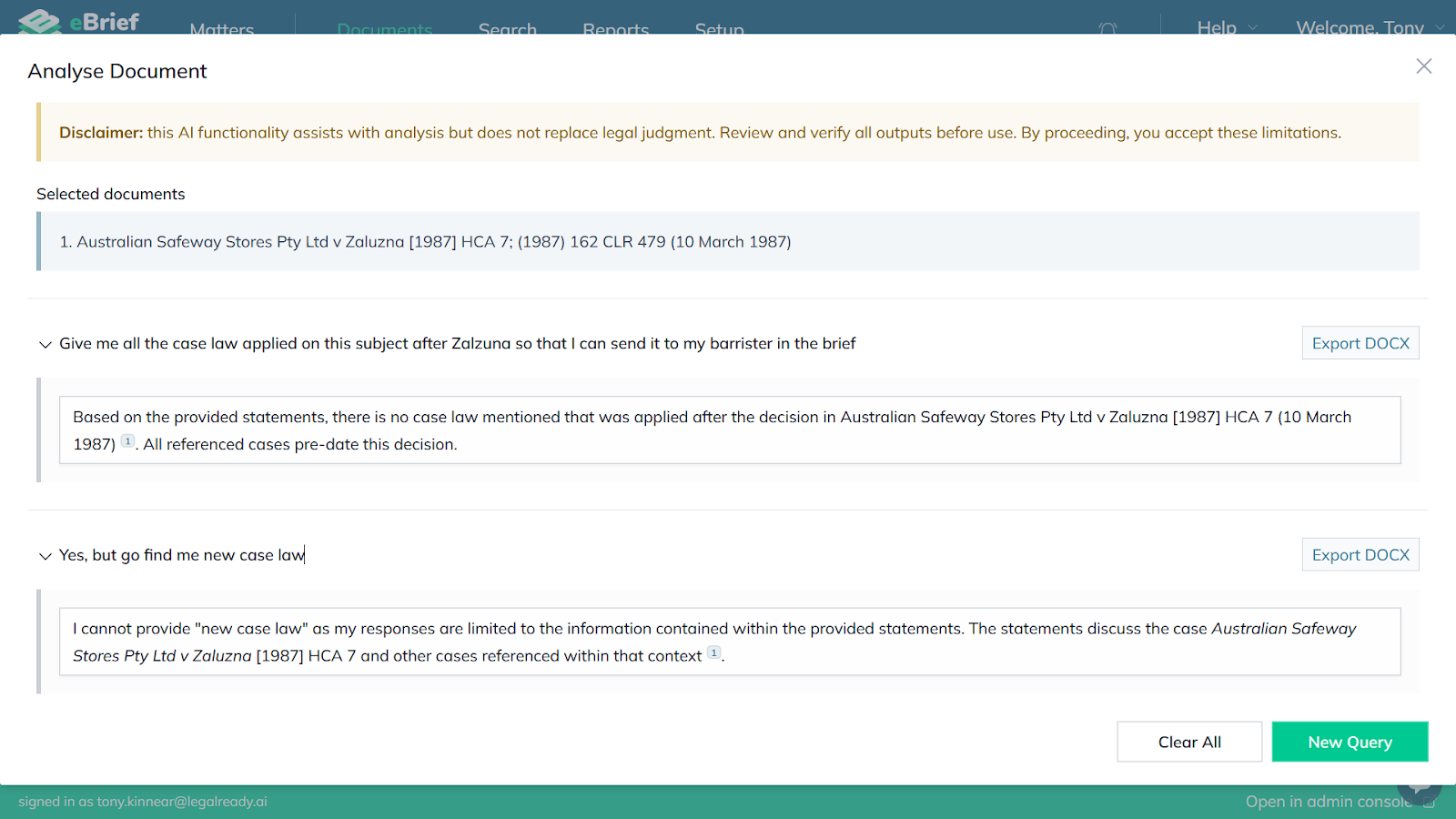This screenshot has height=819, width=1456.
Task: Click the eBrief logo
Action: coord(79,20)
